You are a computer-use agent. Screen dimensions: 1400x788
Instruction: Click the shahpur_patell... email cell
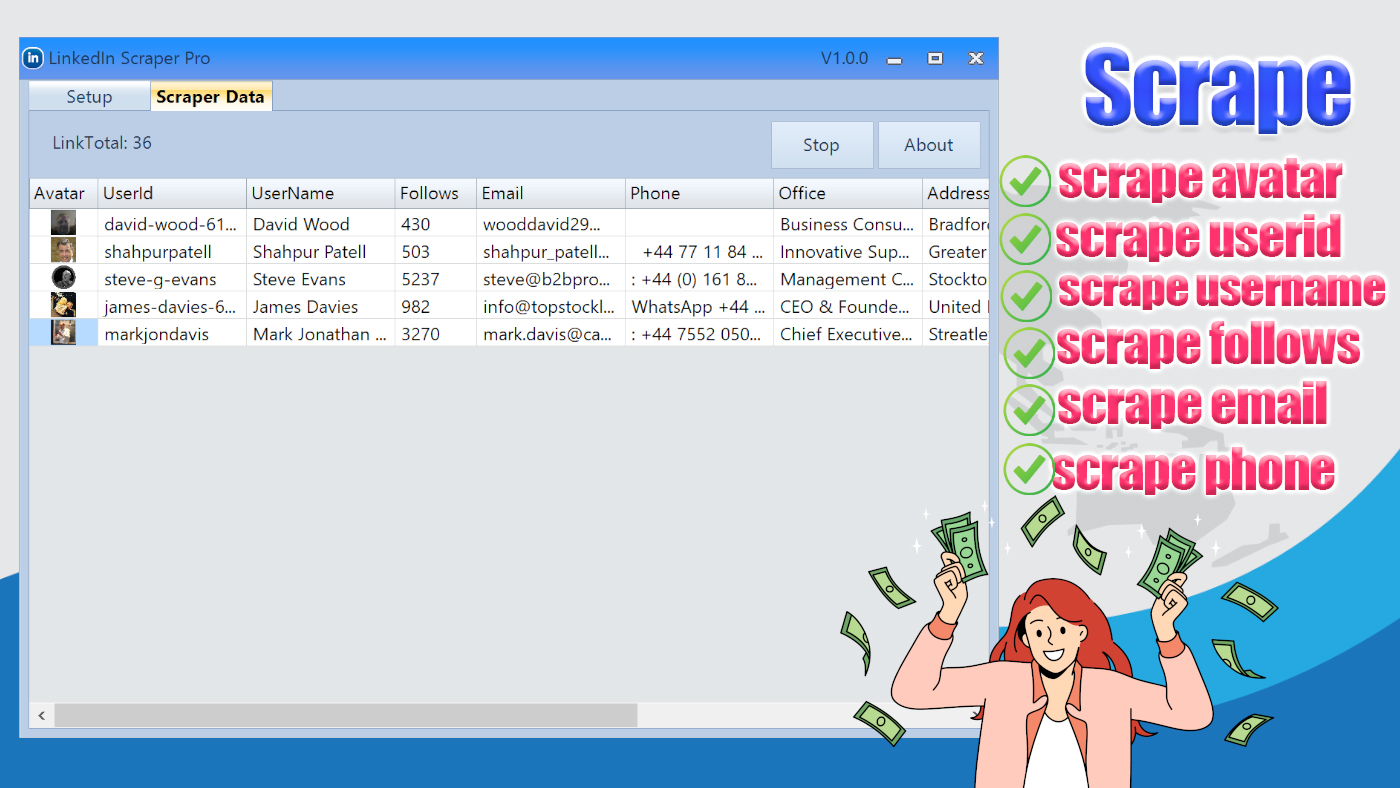[x=551, y=251]
